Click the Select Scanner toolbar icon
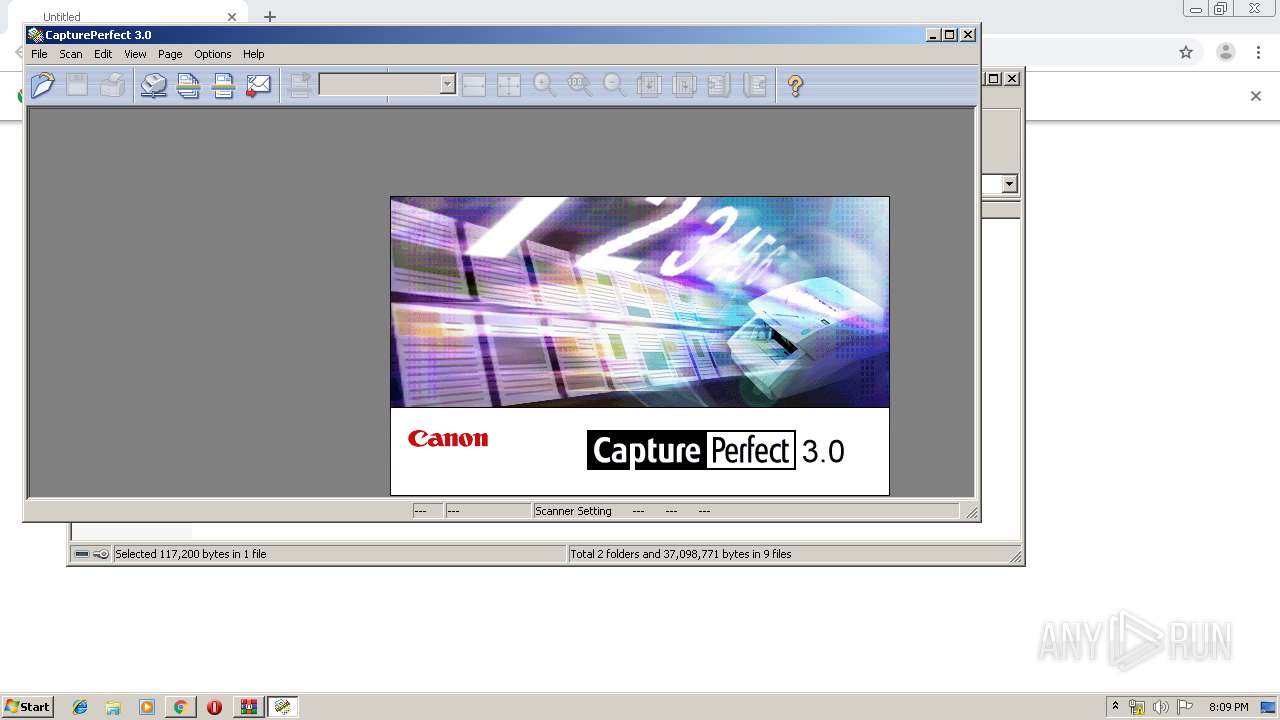The image size is (1280, 720). pos(153,86)
